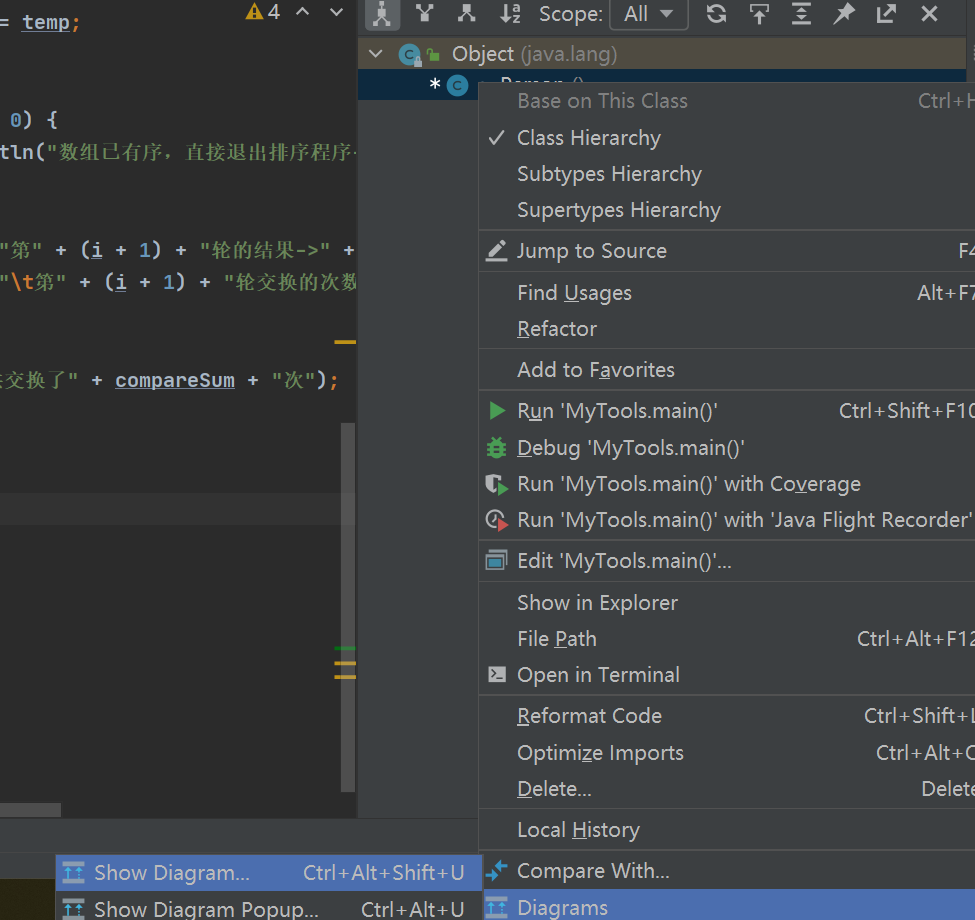
Task: Click Edit 'MyTools.main()'... menu item
Action: click(727, 561)
